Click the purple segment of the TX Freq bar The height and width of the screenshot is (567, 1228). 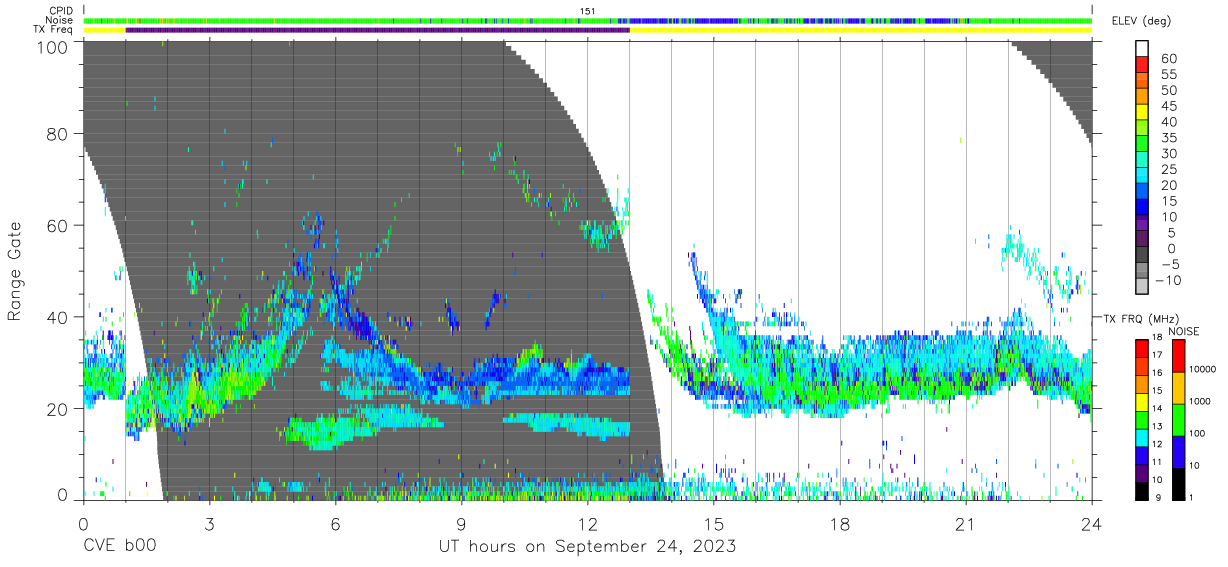(377, 30)
